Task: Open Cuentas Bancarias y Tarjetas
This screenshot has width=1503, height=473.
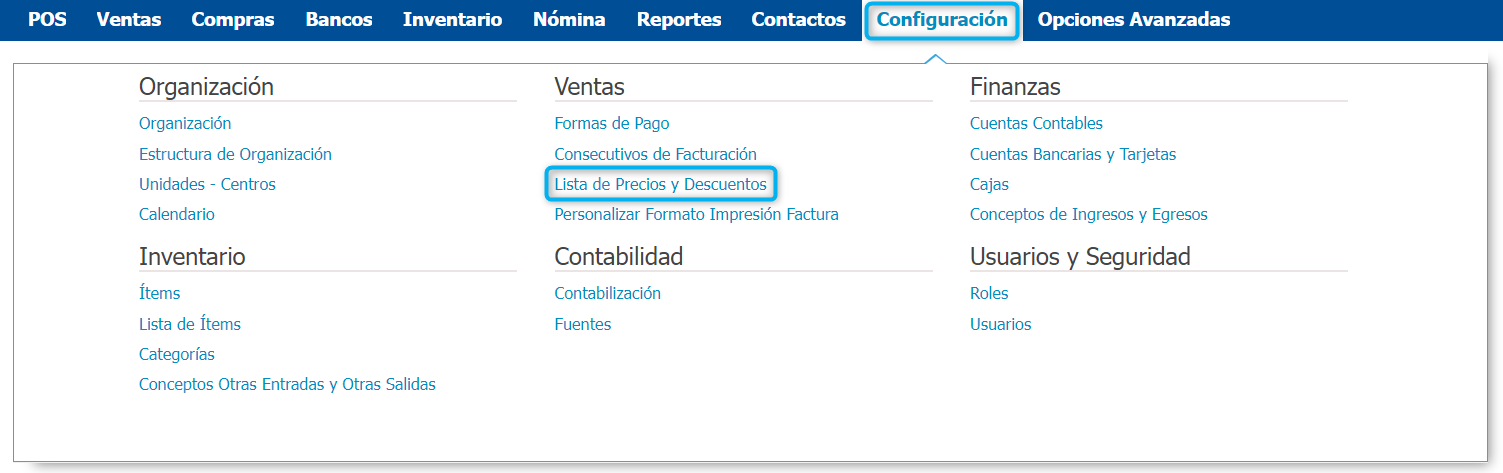Action: pos(1073,154)
